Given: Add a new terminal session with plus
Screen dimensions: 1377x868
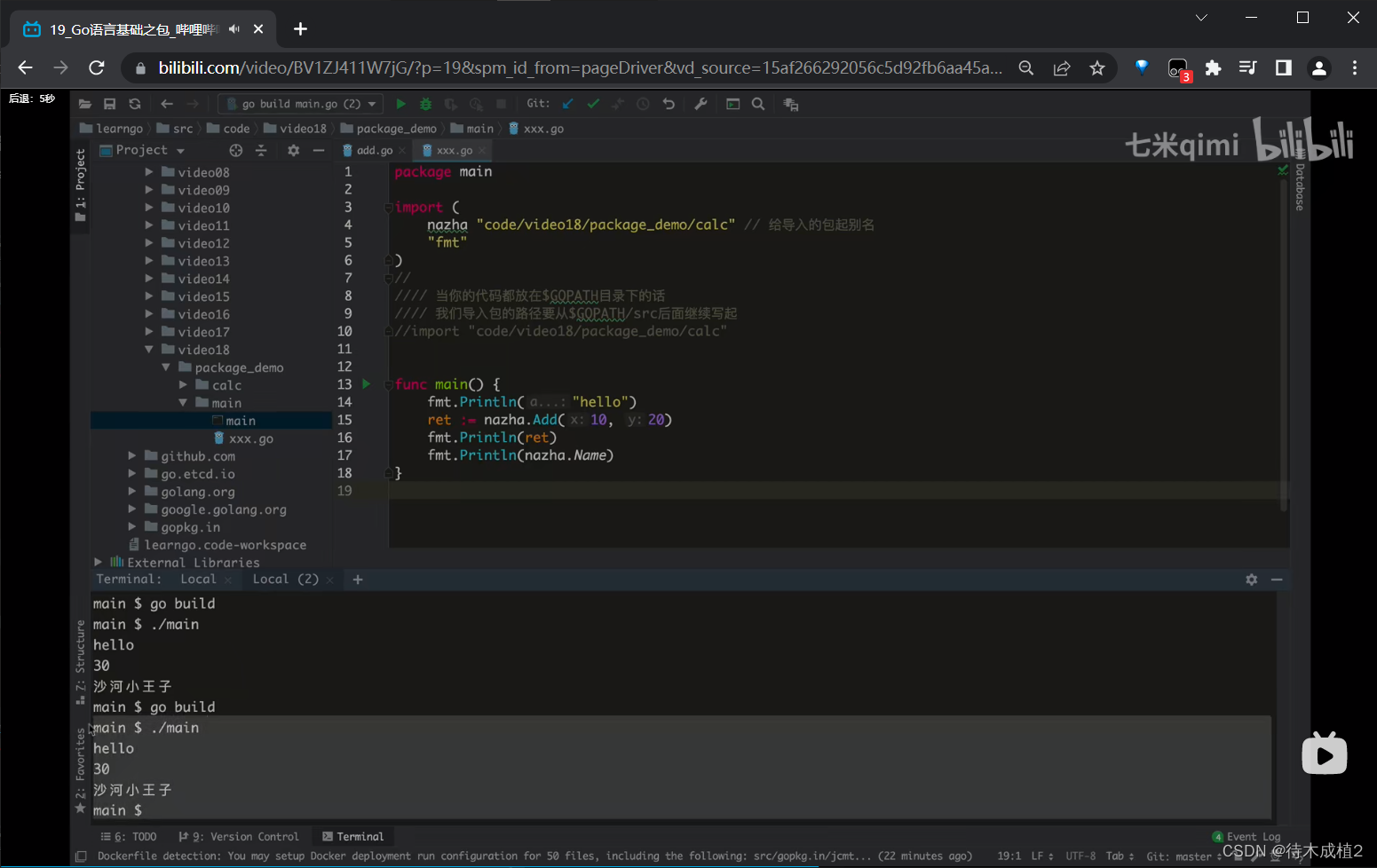Looking at the screenshot, I should pyautogui.click(x=358, y=580).
